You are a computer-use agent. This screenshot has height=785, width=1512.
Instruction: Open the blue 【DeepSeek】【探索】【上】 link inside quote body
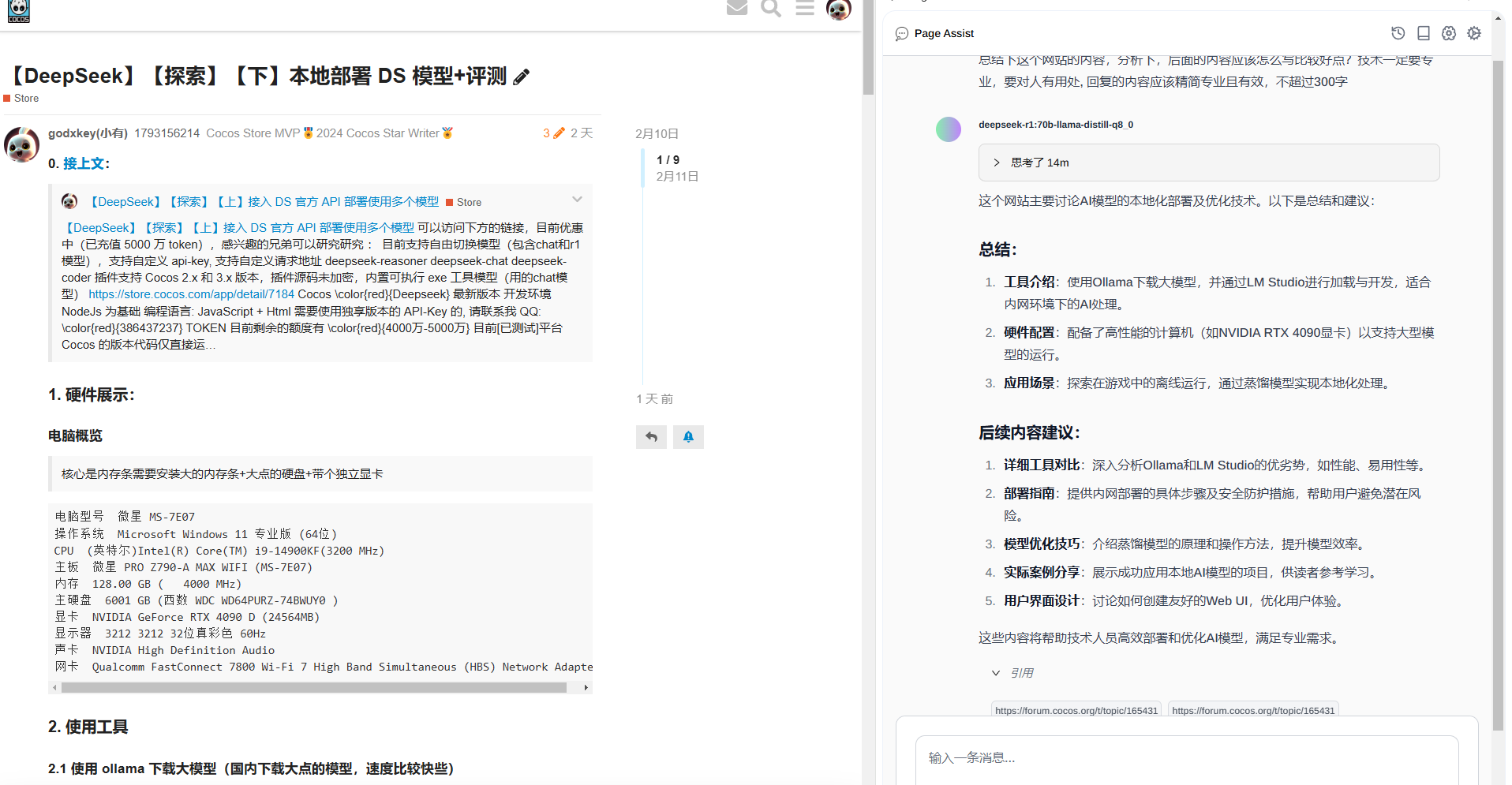pyautogui.click(x=238, y=228)
